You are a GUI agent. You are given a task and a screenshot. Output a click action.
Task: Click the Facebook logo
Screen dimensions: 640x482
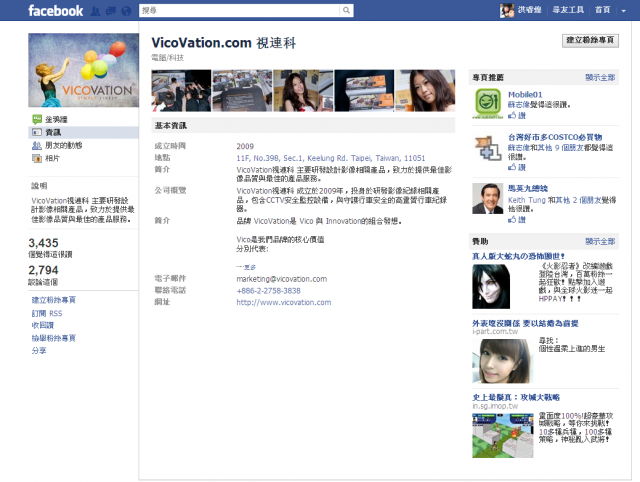(x=56, y=11)
